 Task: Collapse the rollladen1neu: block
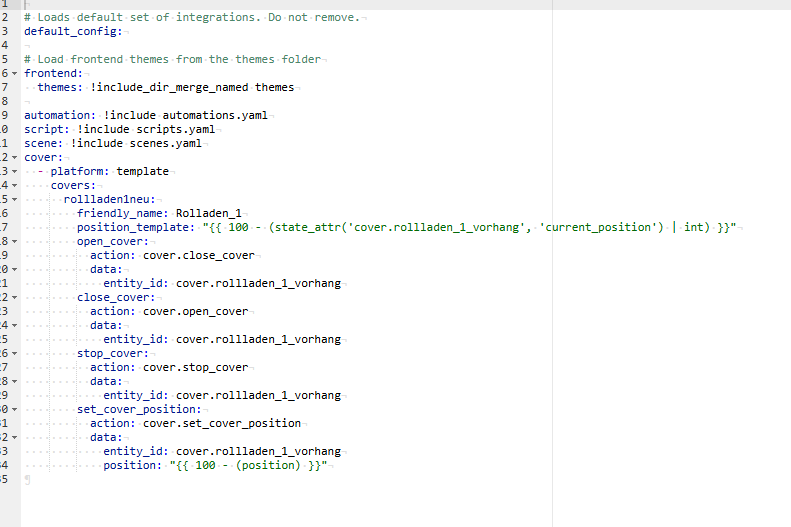coord(15,200)
